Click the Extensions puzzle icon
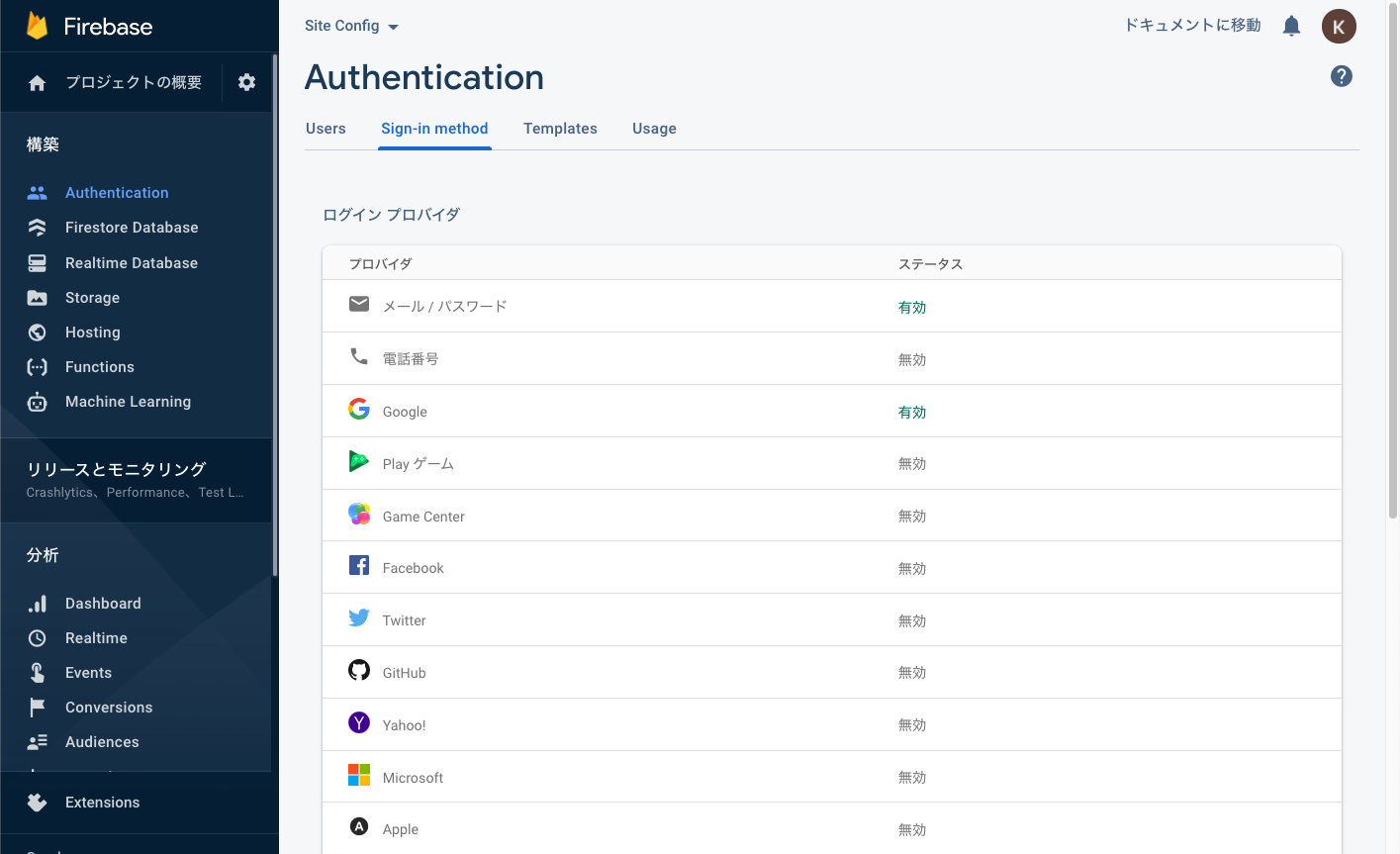 pos(38,803)
